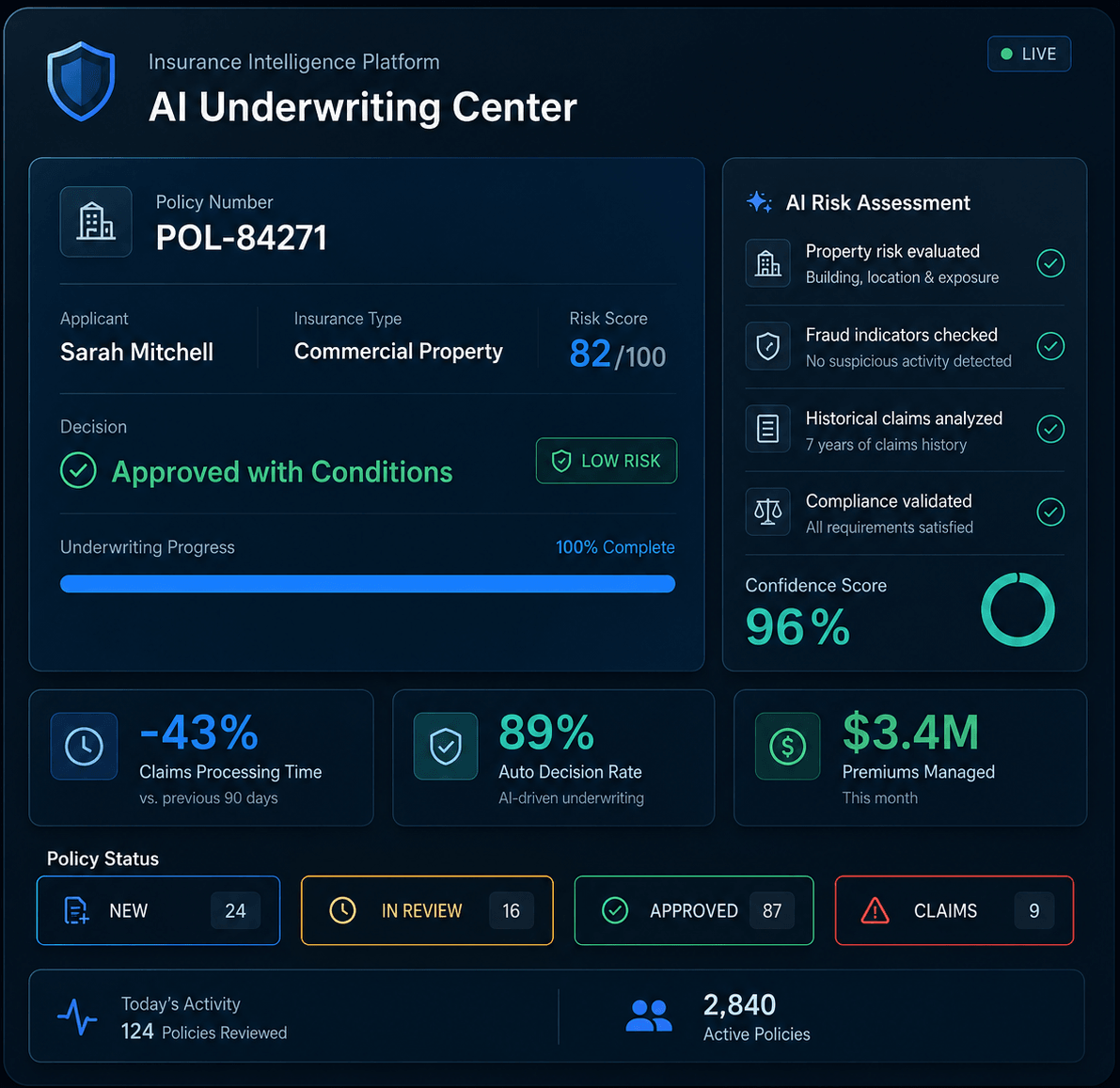
Task: Click the new document icon in NEW status
Action: pyautogui.click(x=76, y=911)
